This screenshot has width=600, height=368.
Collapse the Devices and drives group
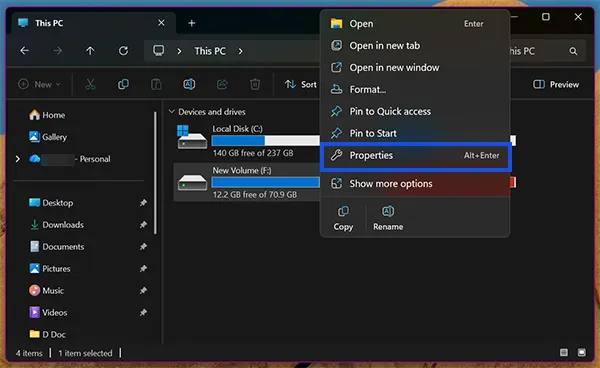172,112
